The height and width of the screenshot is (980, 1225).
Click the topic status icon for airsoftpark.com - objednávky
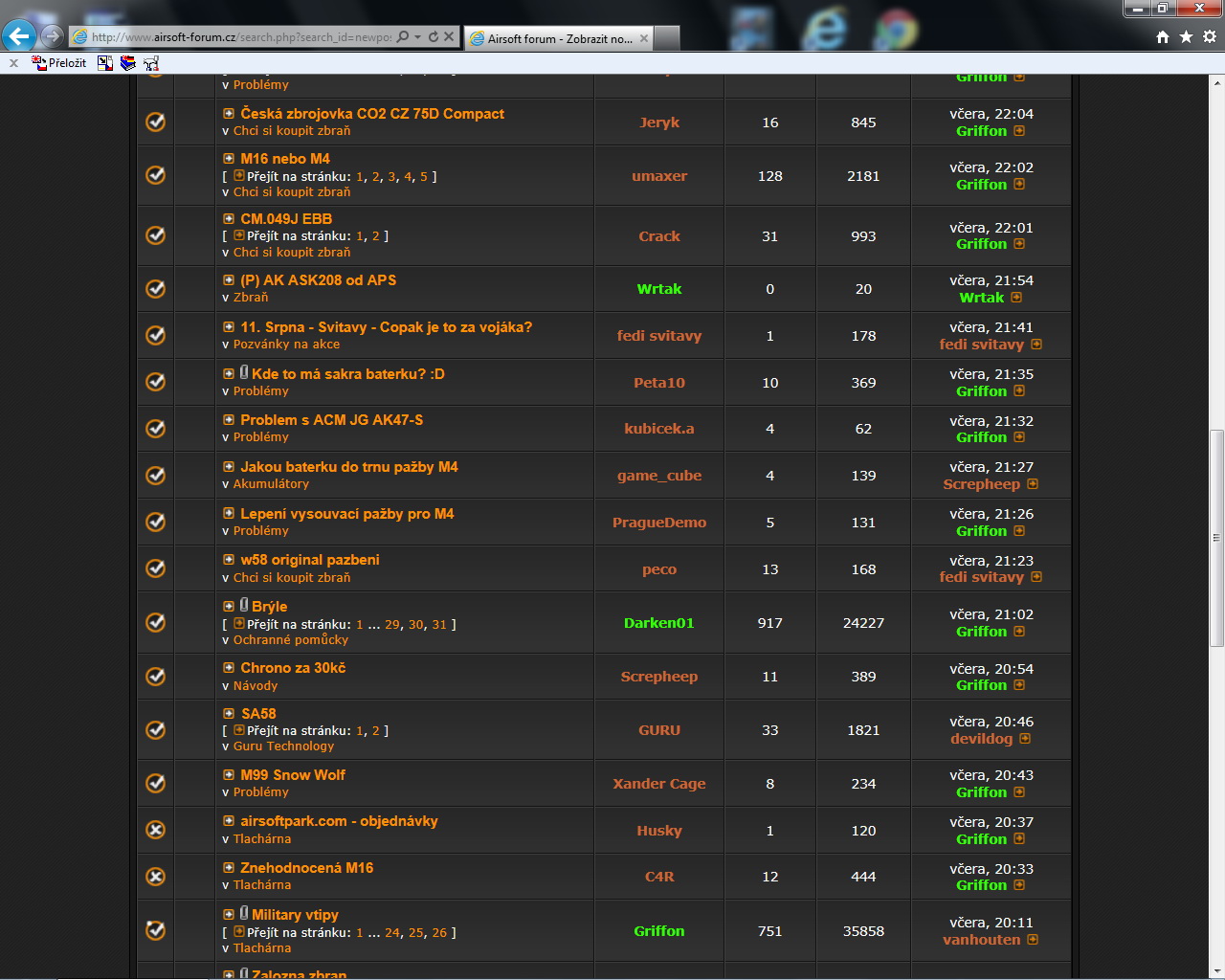pos(156,830)
